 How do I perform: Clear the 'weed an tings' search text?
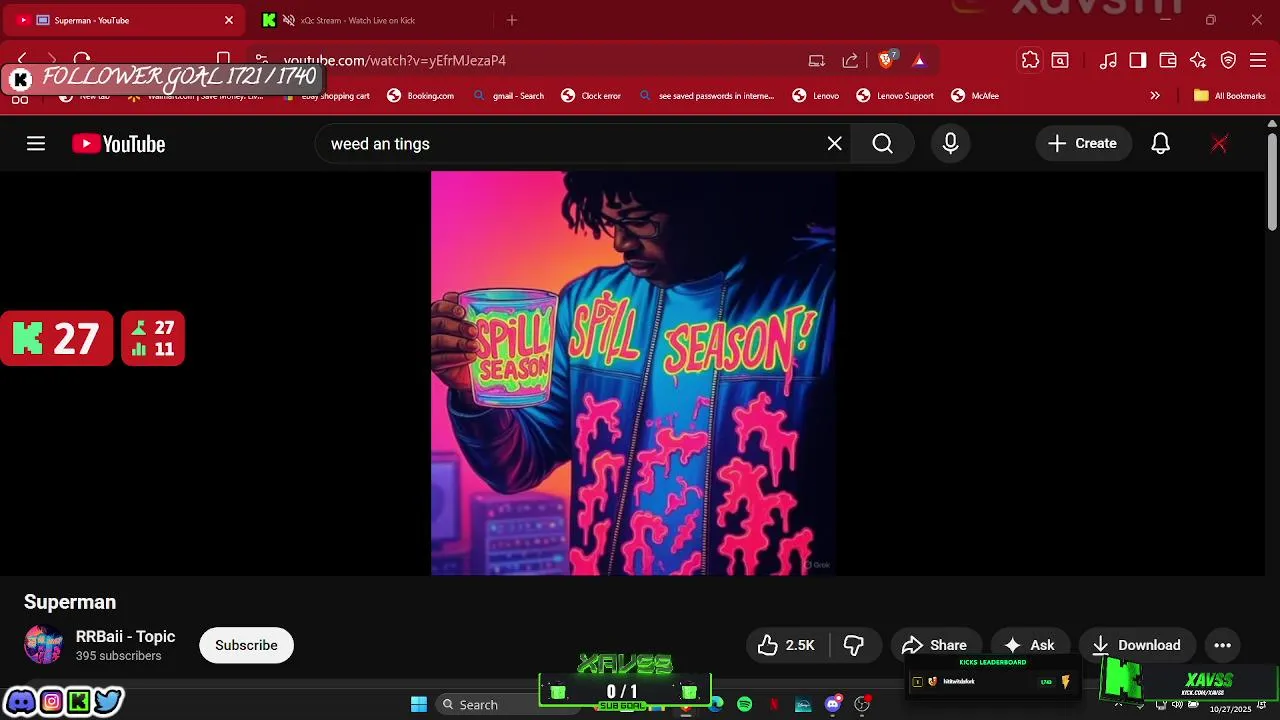pos(834,144)
